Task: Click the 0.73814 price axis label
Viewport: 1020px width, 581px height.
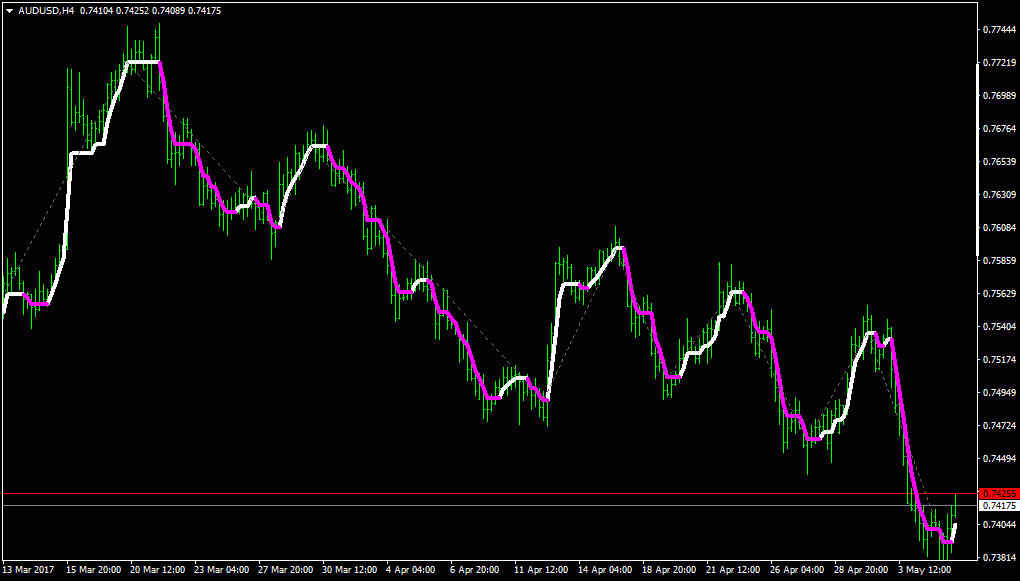Action: click(1000, 558)
